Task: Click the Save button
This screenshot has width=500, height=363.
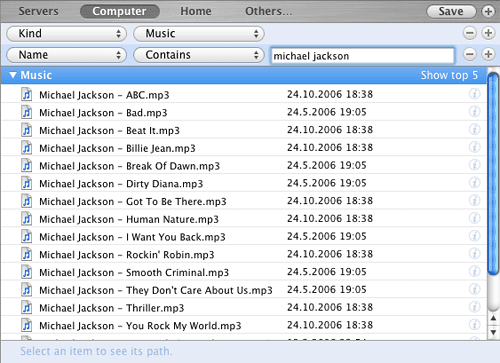Action: click(451, 11)
